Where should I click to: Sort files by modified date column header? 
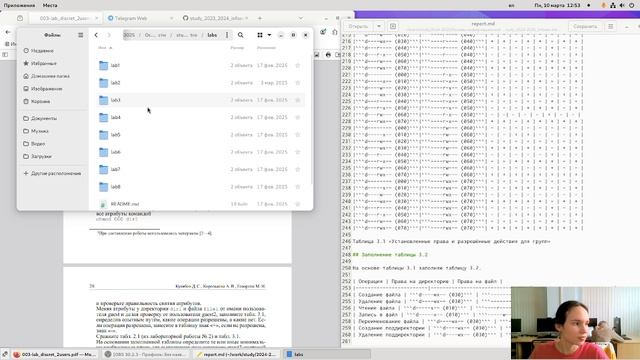267,48
